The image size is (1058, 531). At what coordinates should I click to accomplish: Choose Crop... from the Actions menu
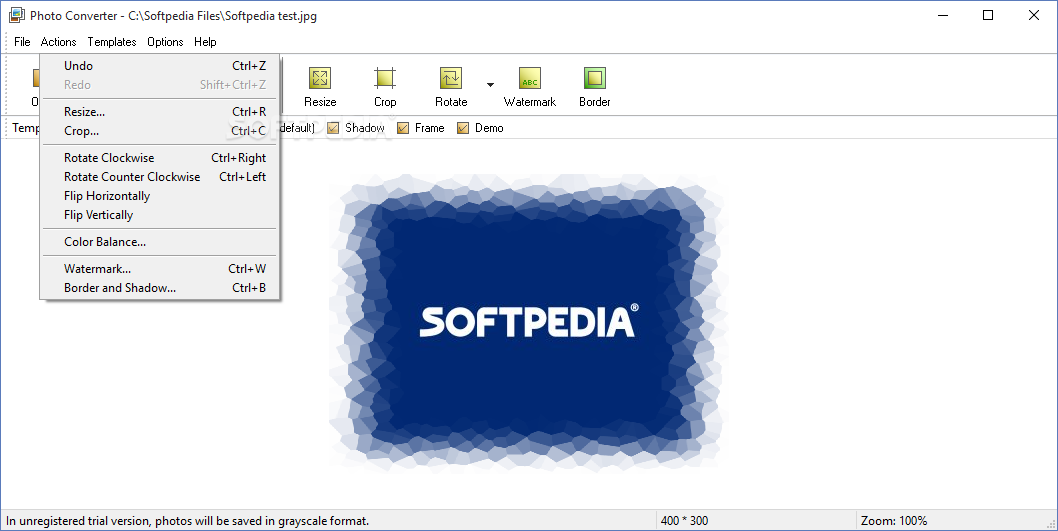[x=160, y=131]
